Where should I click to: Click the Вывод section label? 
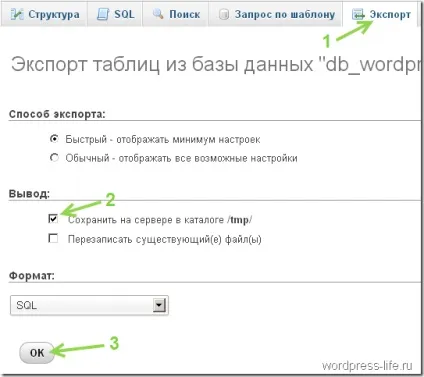[29, 194]
